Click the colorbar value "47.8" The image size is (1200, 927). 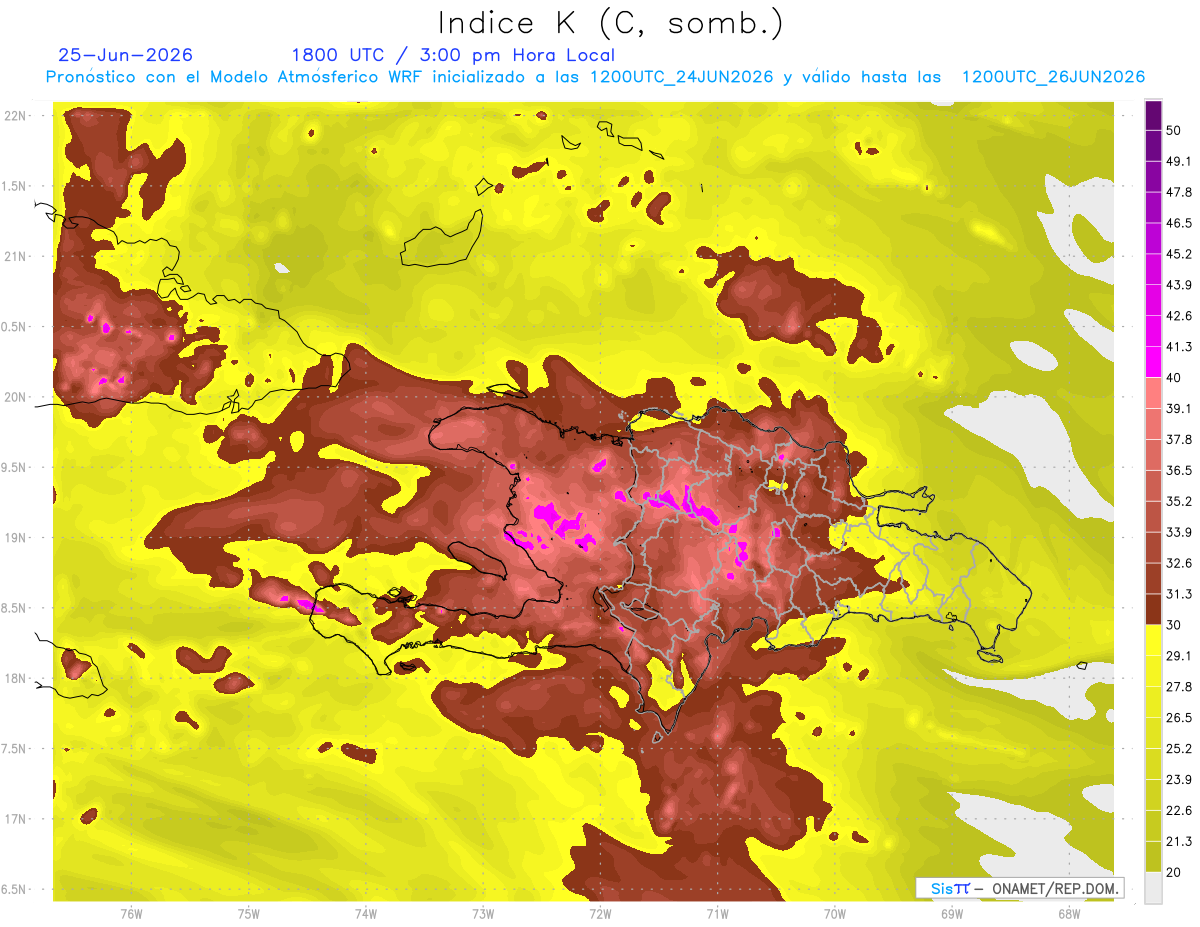coord(1179,192)
